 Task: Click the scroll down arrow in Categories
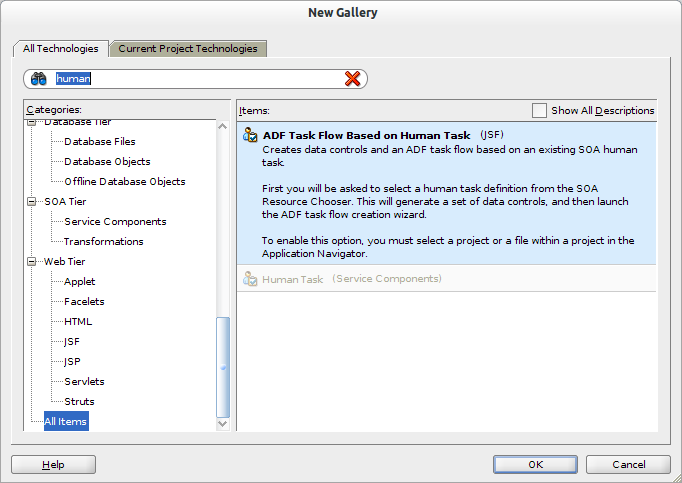(x=223, y=424)
